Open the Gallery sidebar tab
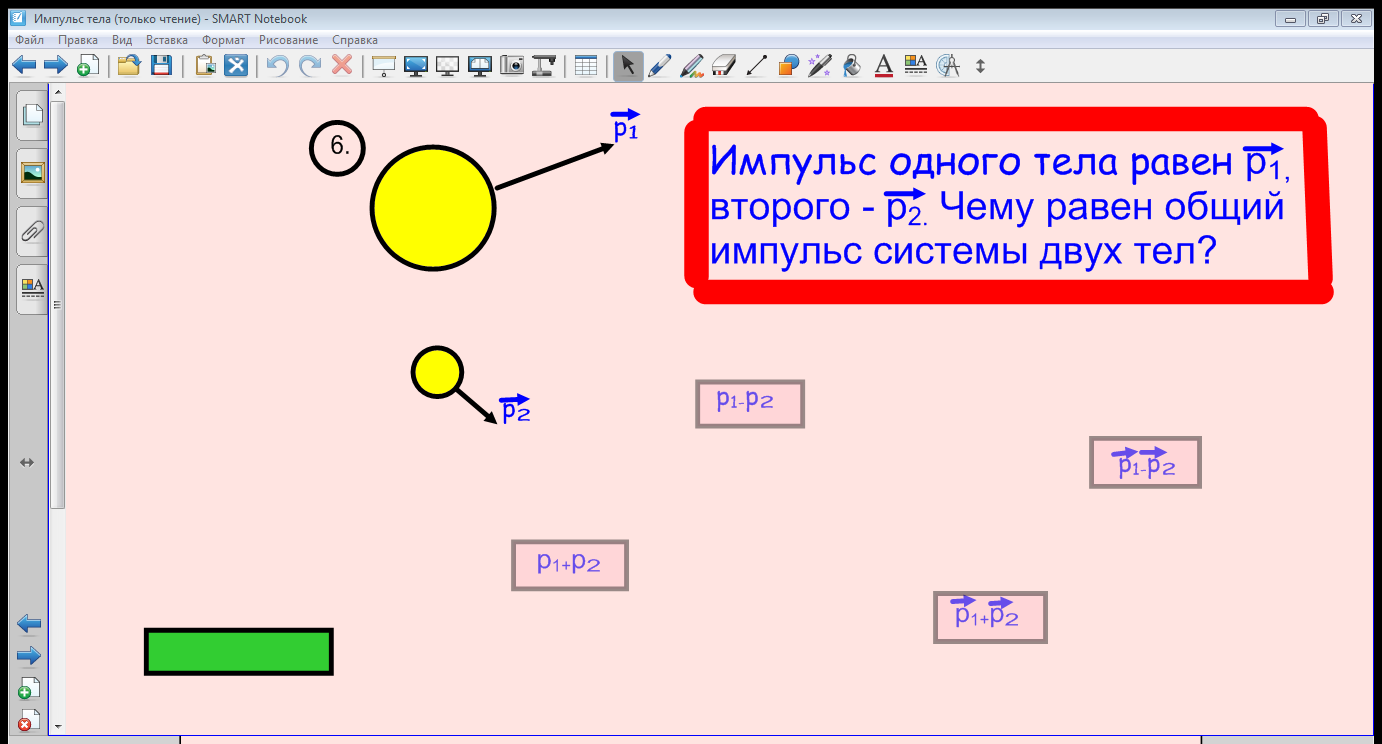Viewport: 1382px width, 744px height. pos(32,173)
